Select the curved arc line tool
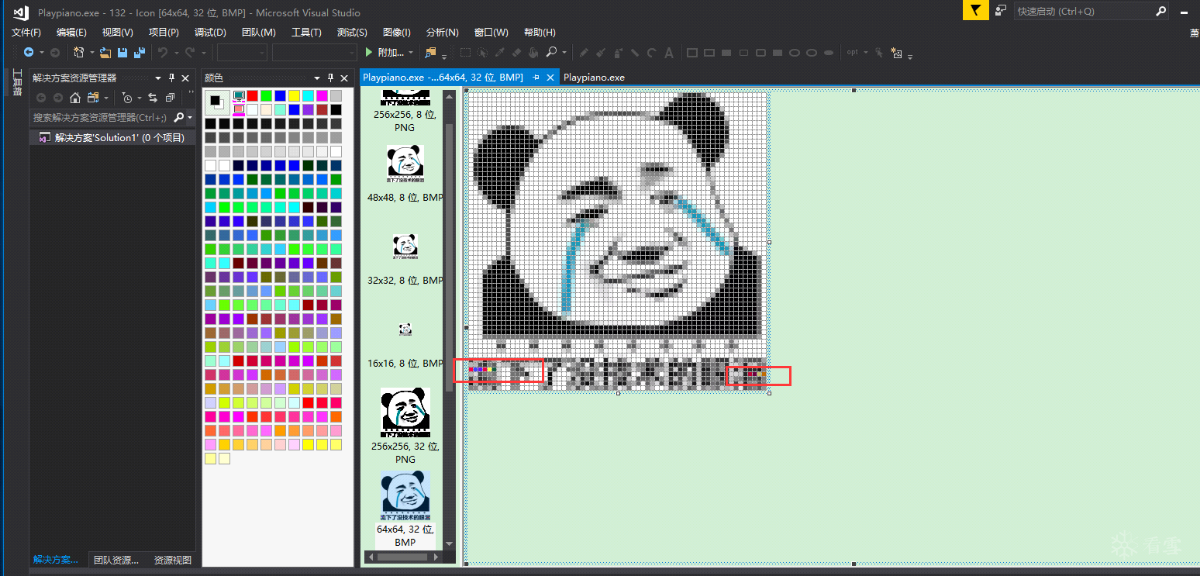The height and width of the screenshot is (576, 1200). (651, 52)
